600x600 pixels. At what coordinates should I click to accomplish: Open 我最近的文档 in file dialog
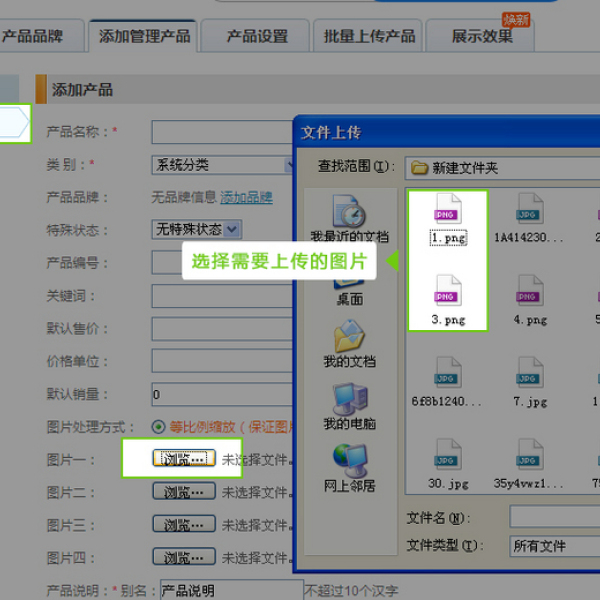(349, 219)
